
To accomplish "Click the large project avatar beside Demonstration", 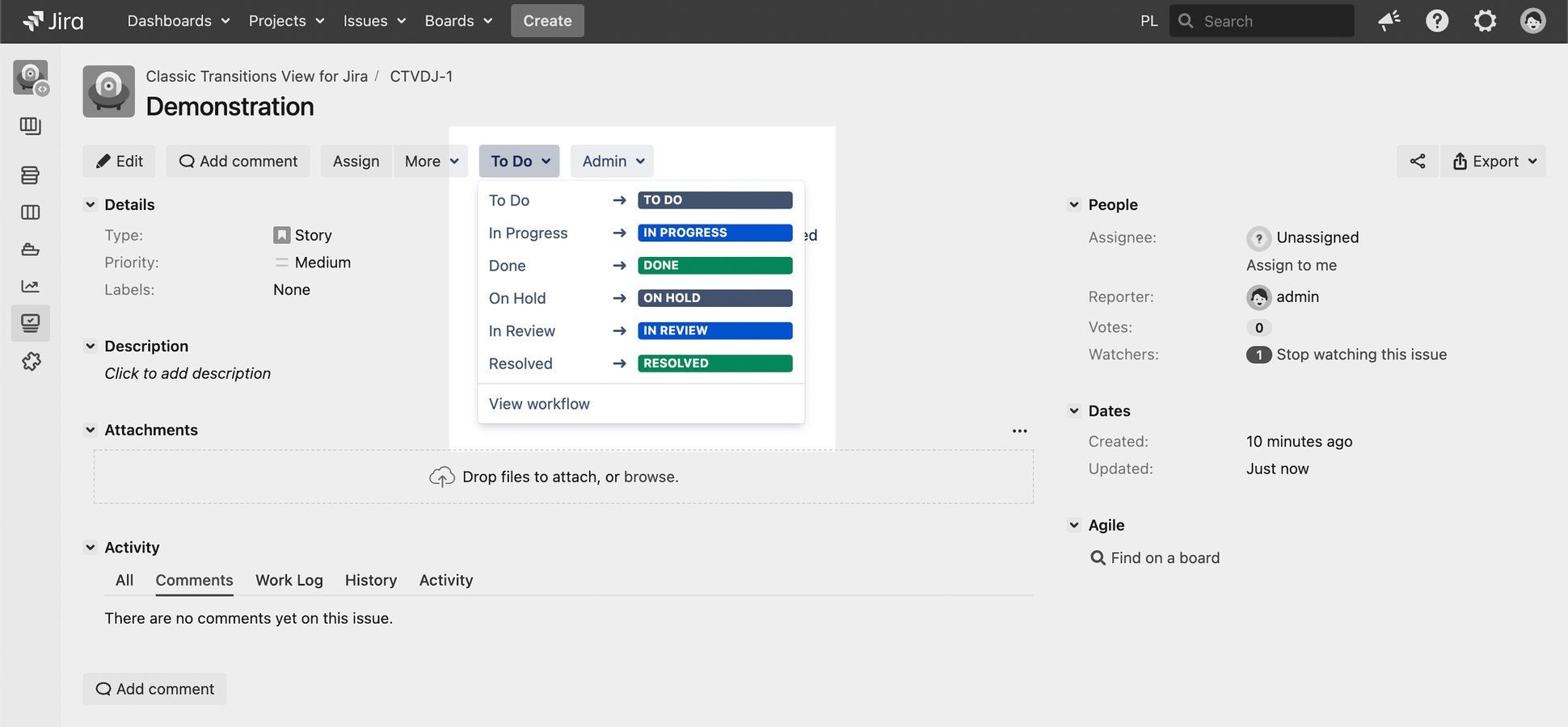I will point(108,91).
